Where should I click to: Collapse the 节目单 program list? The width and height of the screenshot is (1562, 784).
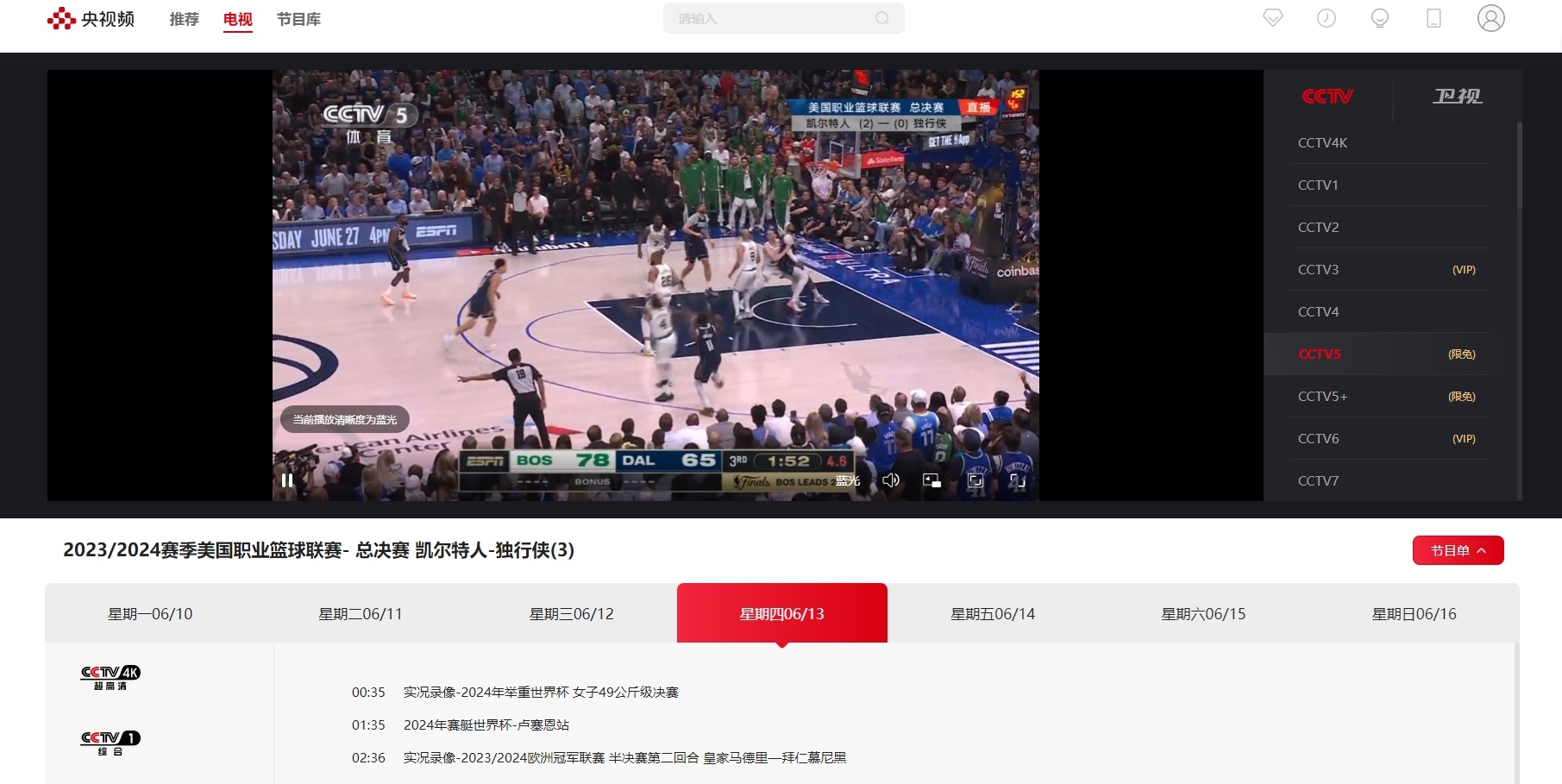[x=1457, y=550]
